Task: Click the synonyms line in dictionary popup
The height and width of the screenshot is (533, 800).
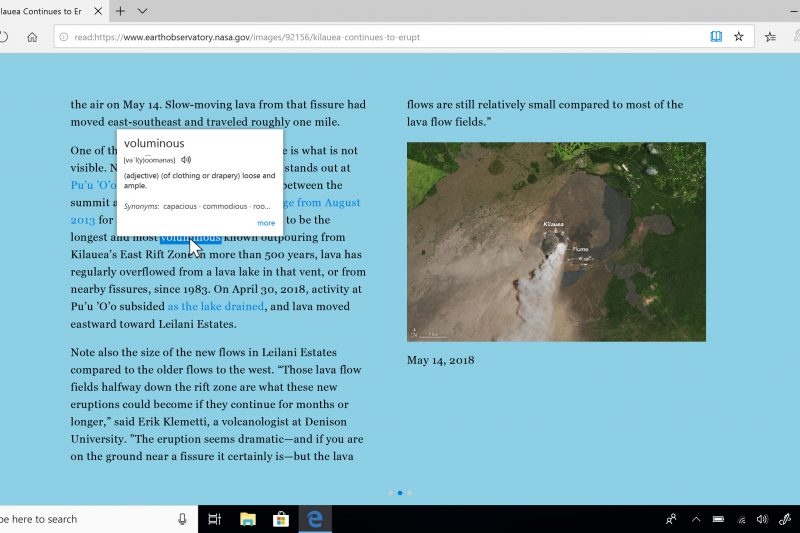Action: pos(197,206)
